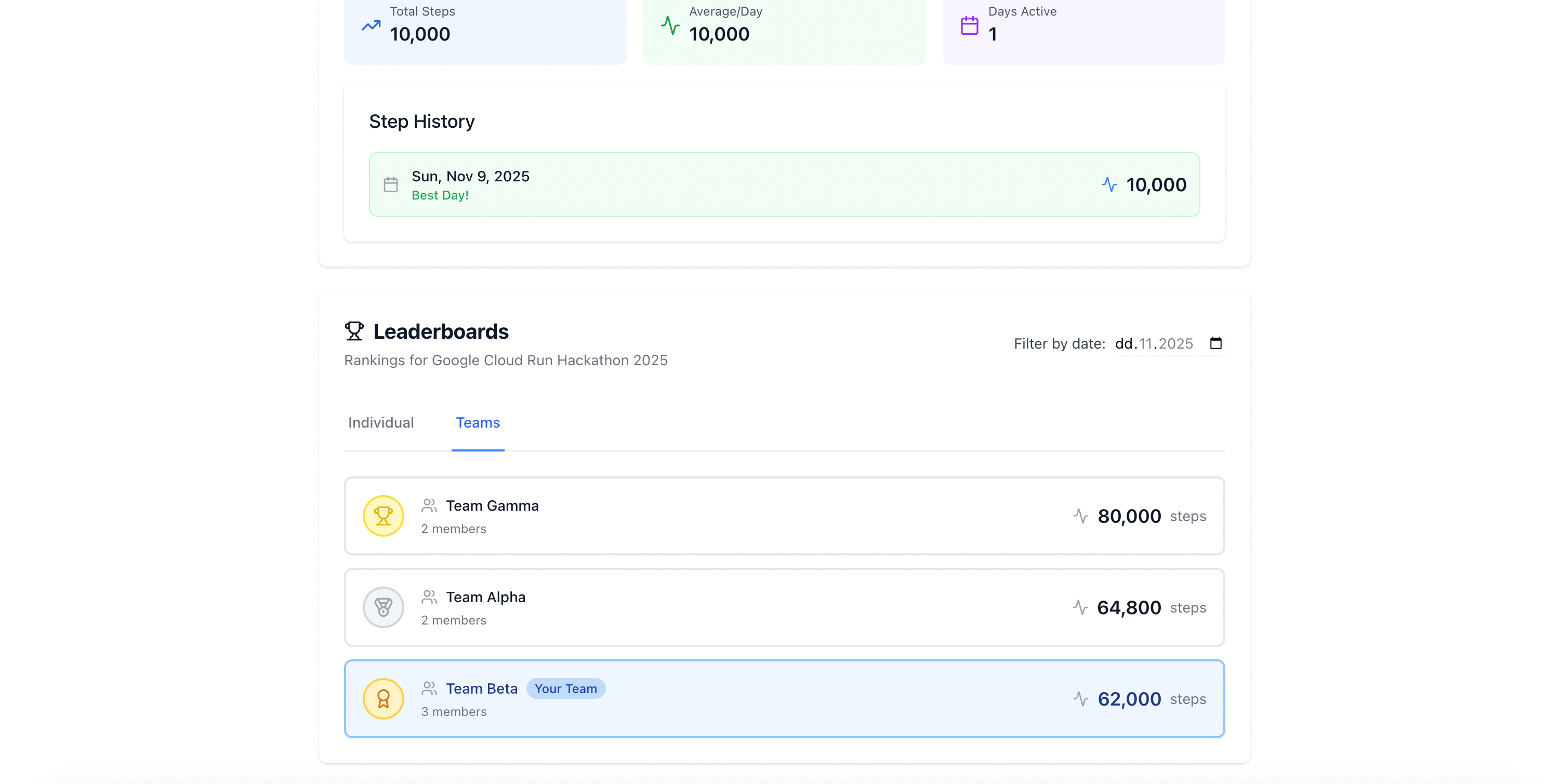This screenshot has width=1560, height=784.
Task: Click the Team Beta name link
Action: pos(481,688)
